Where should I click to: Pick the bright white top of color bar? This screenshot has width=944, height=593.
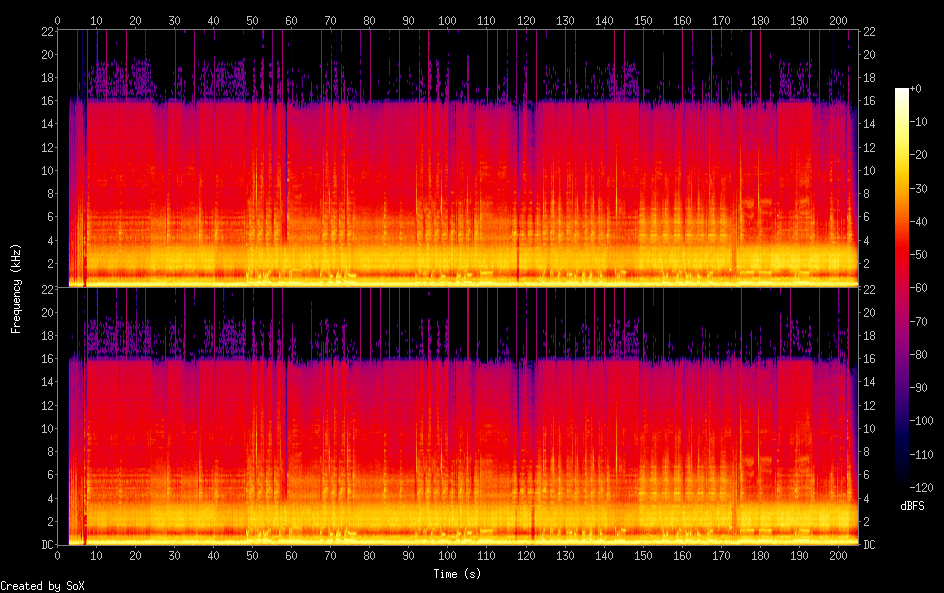[902, 93]
